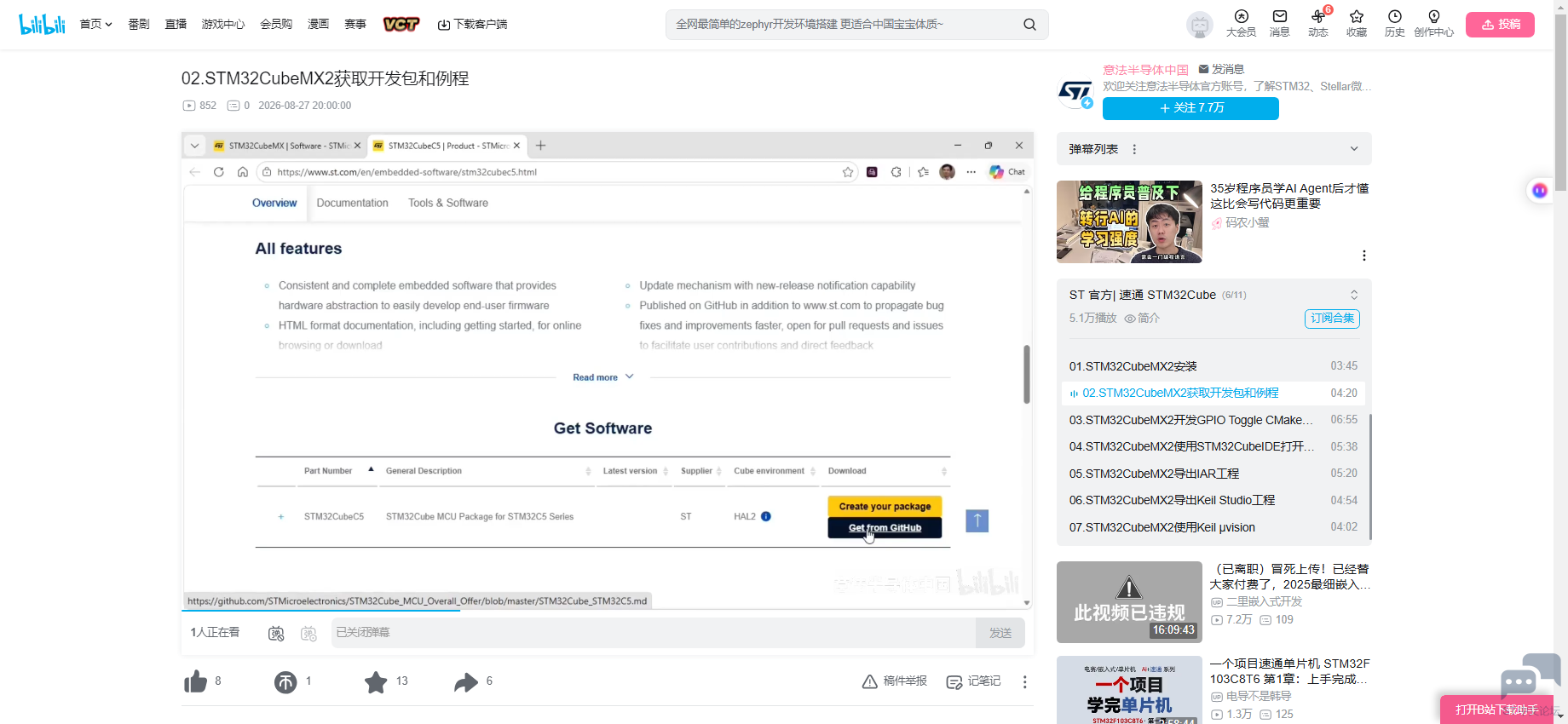Click 发消息 to message uploader

pyautogui.click(x=1221, y=69)
